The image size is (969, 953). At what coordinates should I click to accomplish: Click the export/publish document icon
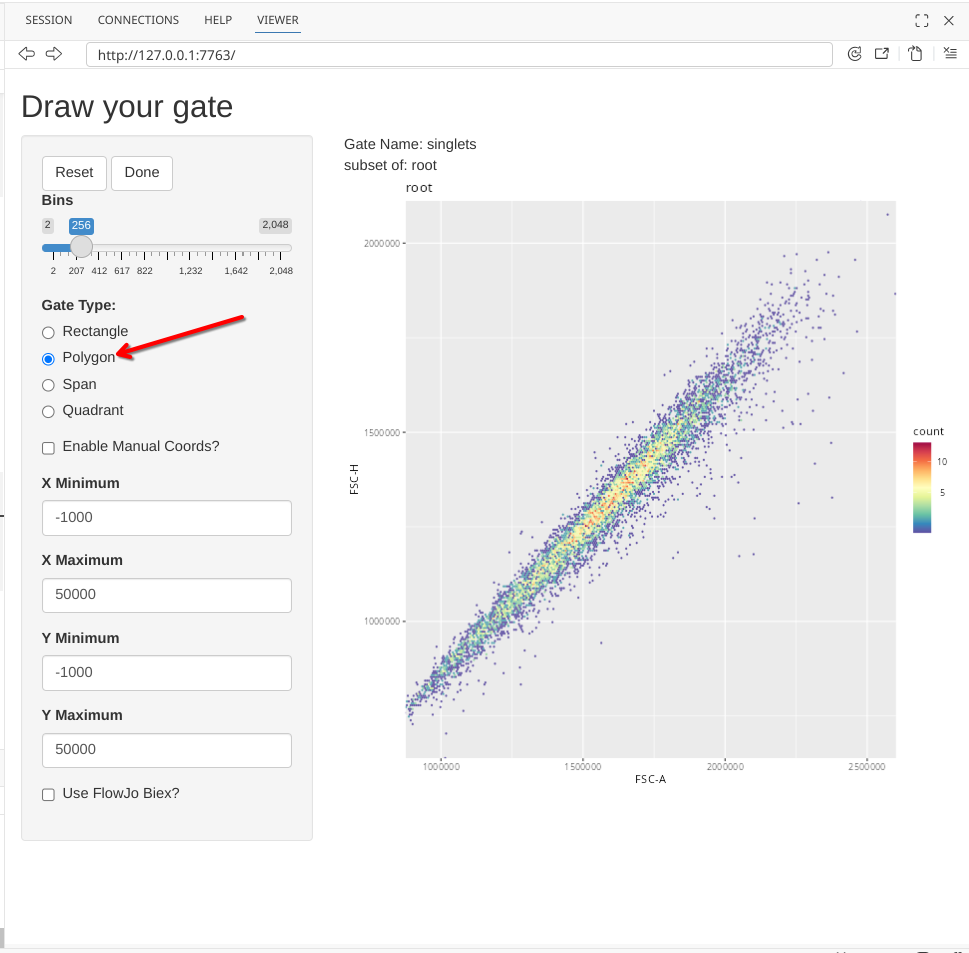915,54
